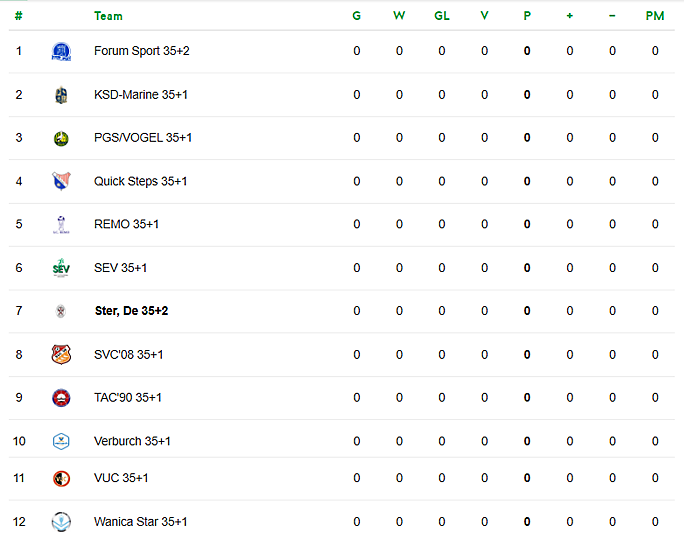The image size is (684, 543).
Task: Click the Quick Steps shield logo
Action: point(61,181)
